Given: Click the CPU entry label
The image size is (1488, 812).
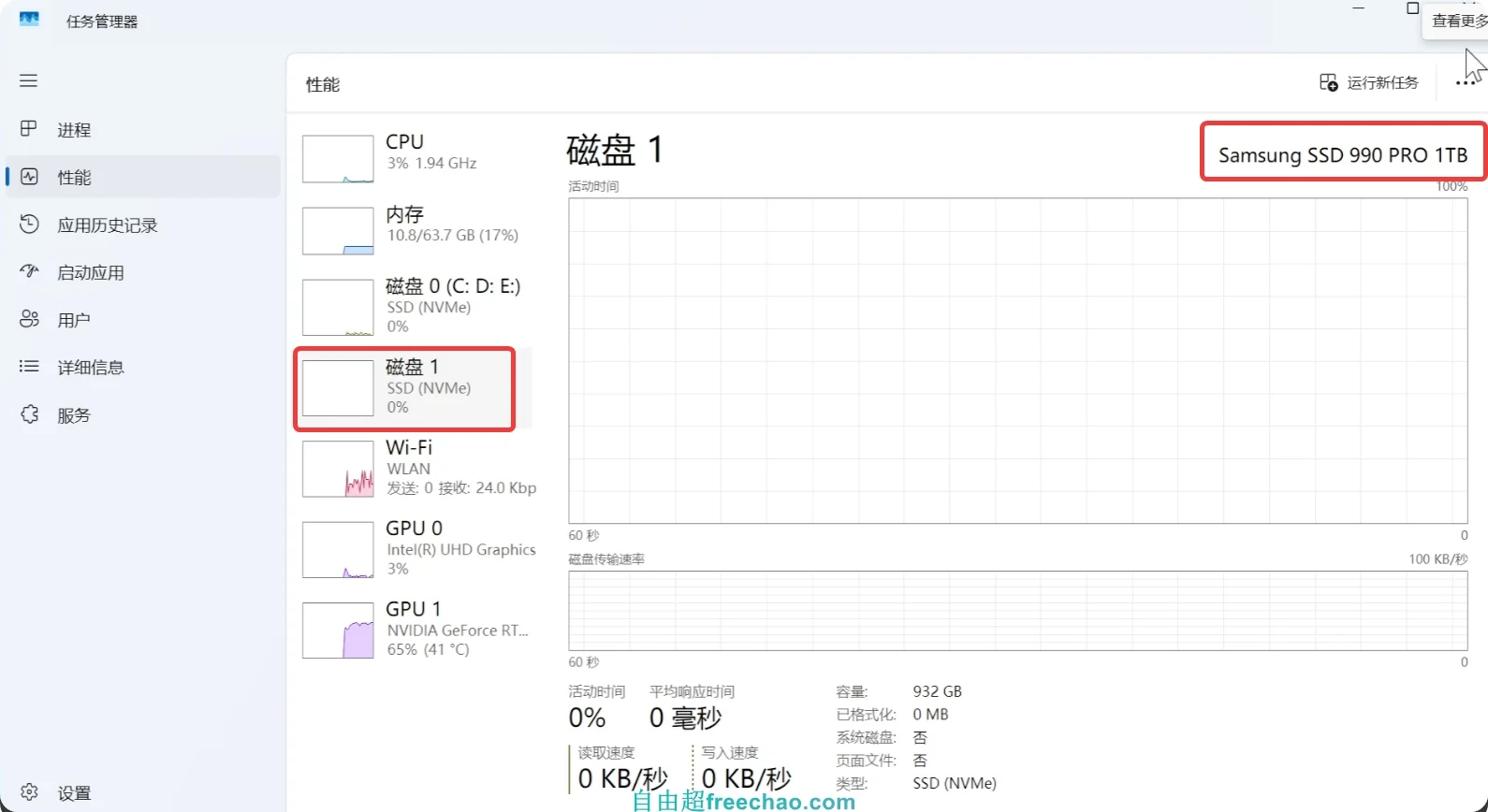Looking at the screenshot, I should tap(404, 141).
